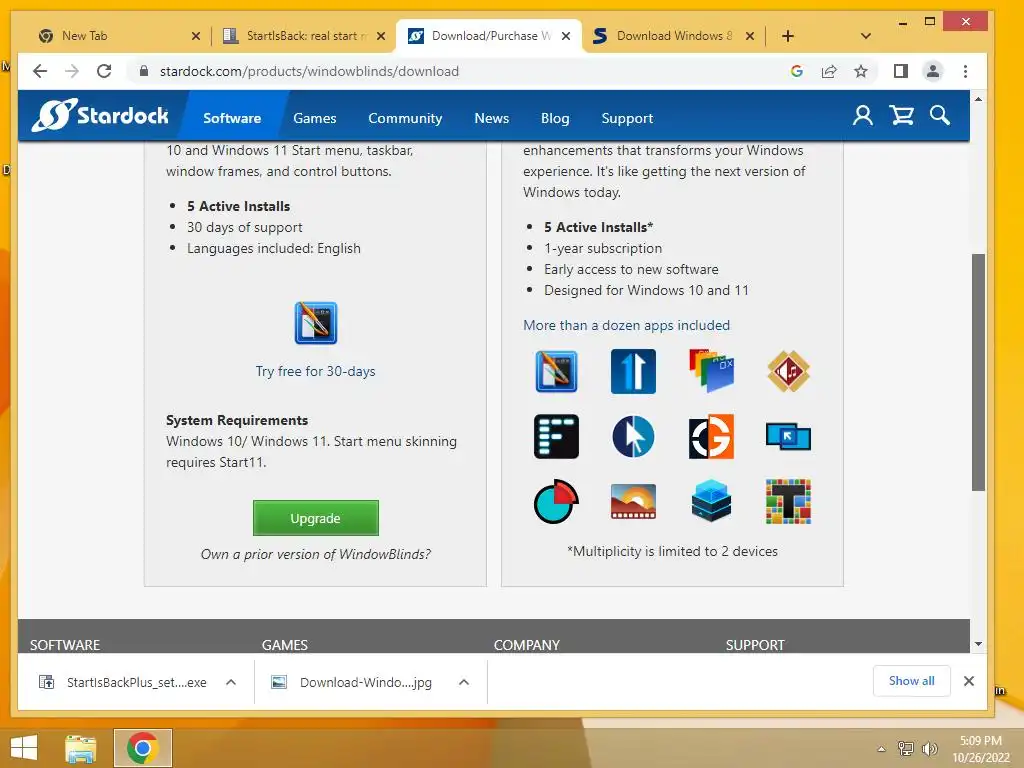Screen dimensions: 1024x768
Task: Click the share page icon
Action: (829, 71)
